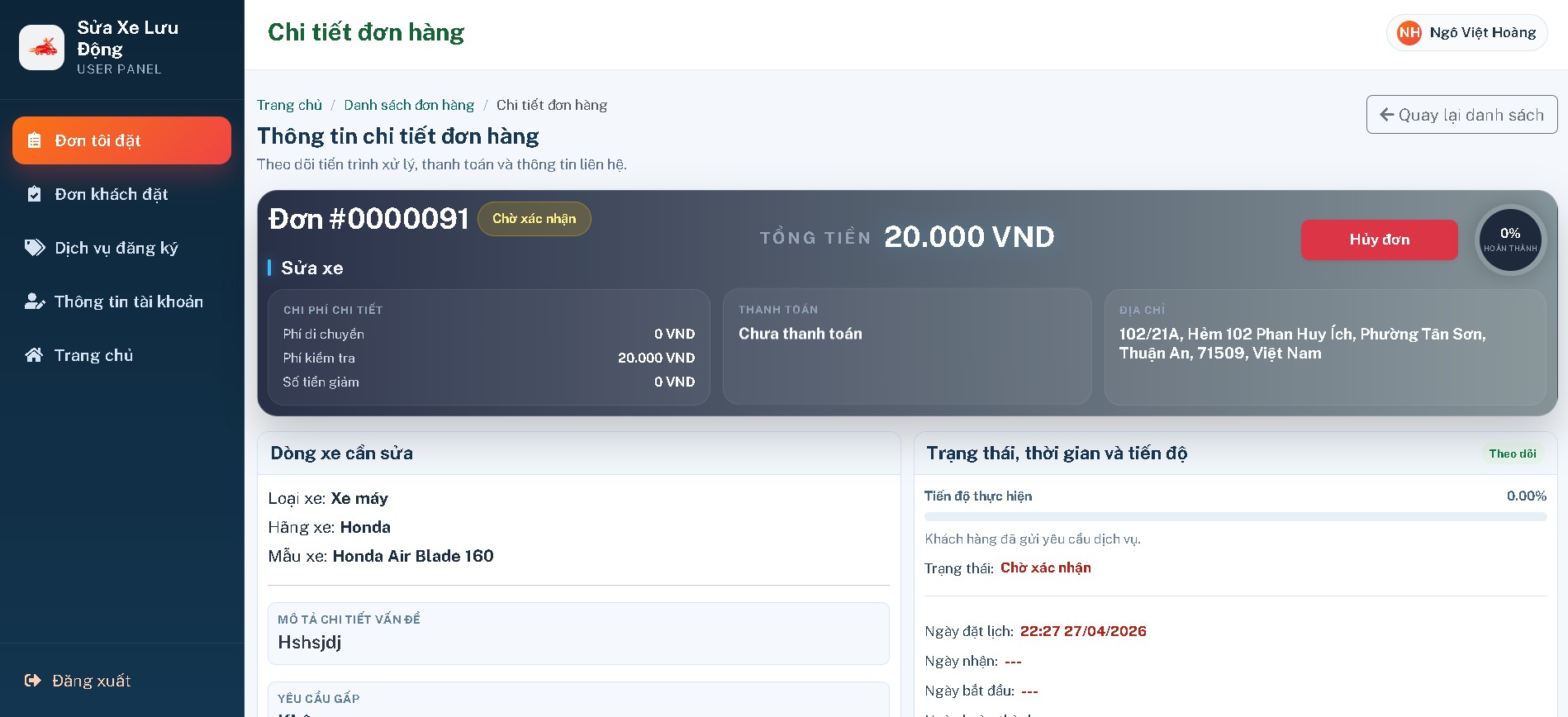
Task: Click the Đăng xuất logout icon
Action: [33, 681]
